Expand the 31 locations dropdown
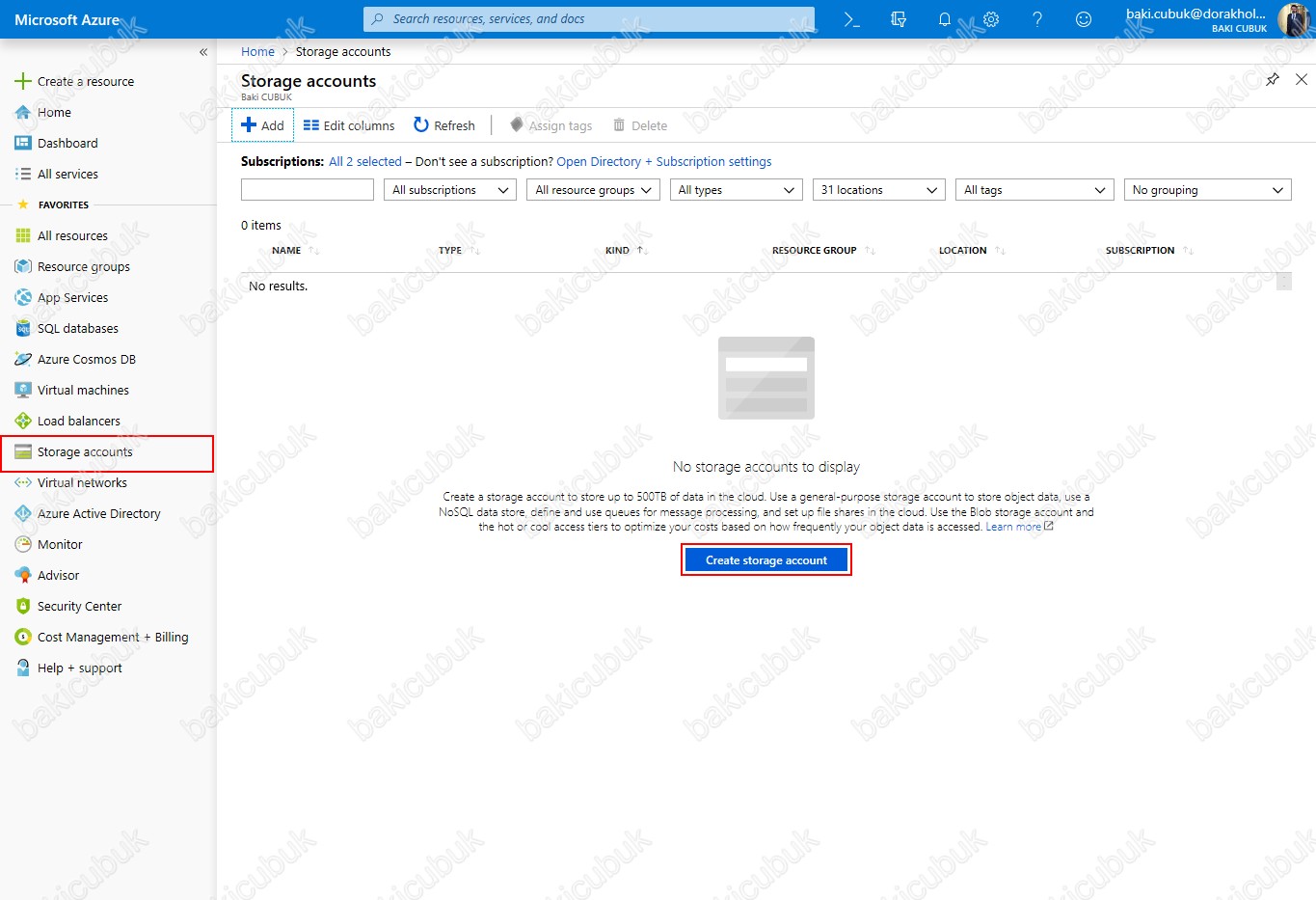 878,190
